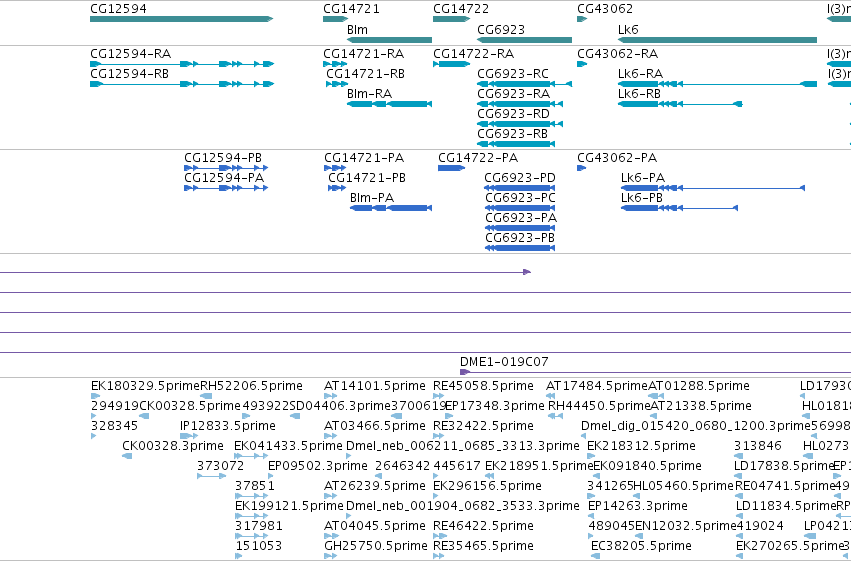The height and width of the screenshot is (561, 851).
Task: Click the HL05460.5prime EST label
Action: (x=684, y=486)
